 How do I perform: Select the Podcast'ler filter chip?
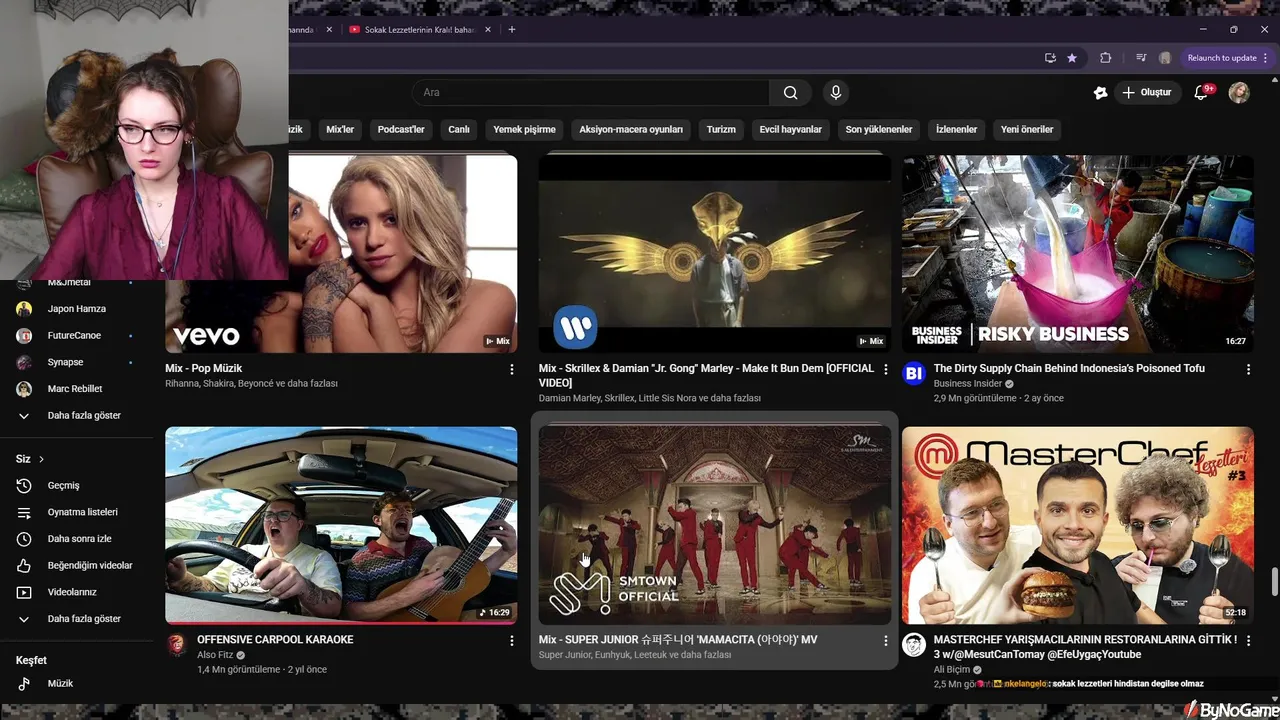[401, 129]
